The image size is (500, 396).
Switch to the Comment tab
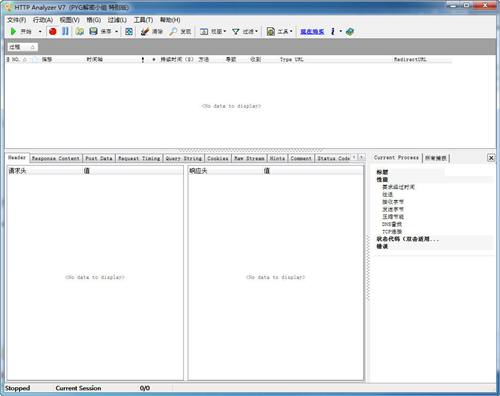click(x=301, y=158)
